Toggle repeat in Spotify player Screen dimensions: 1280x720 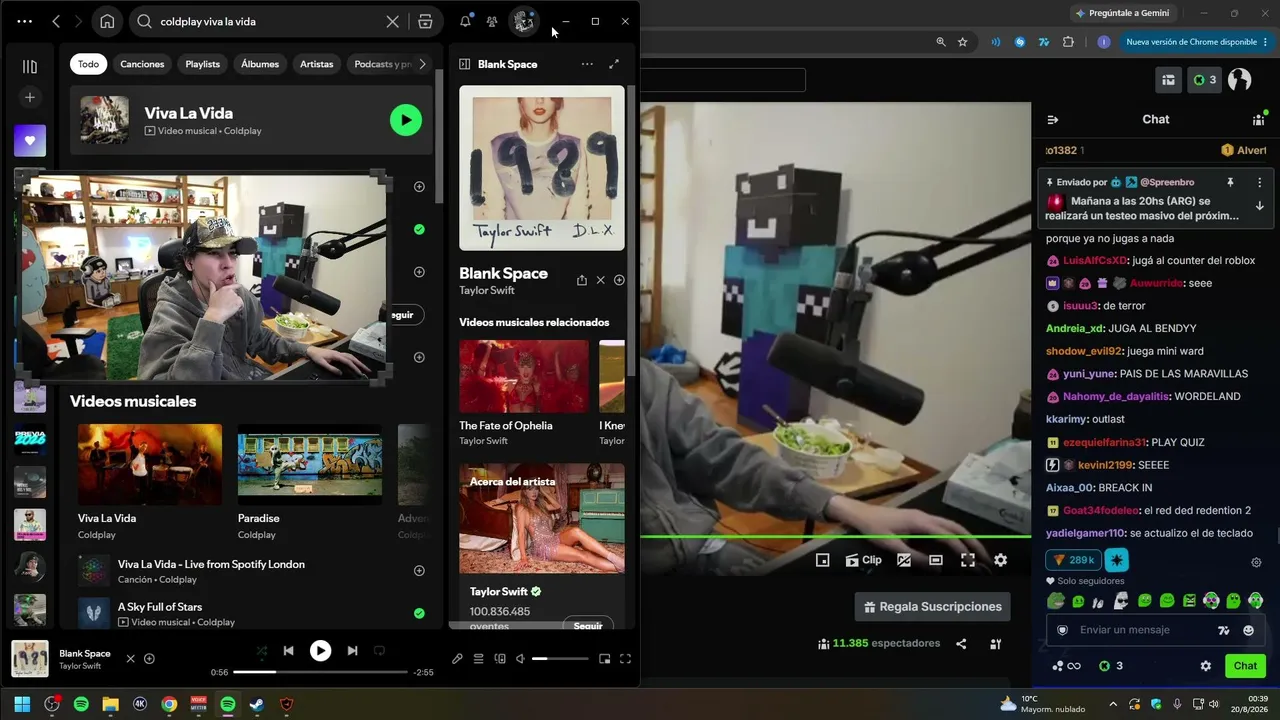tap(379, 651)
